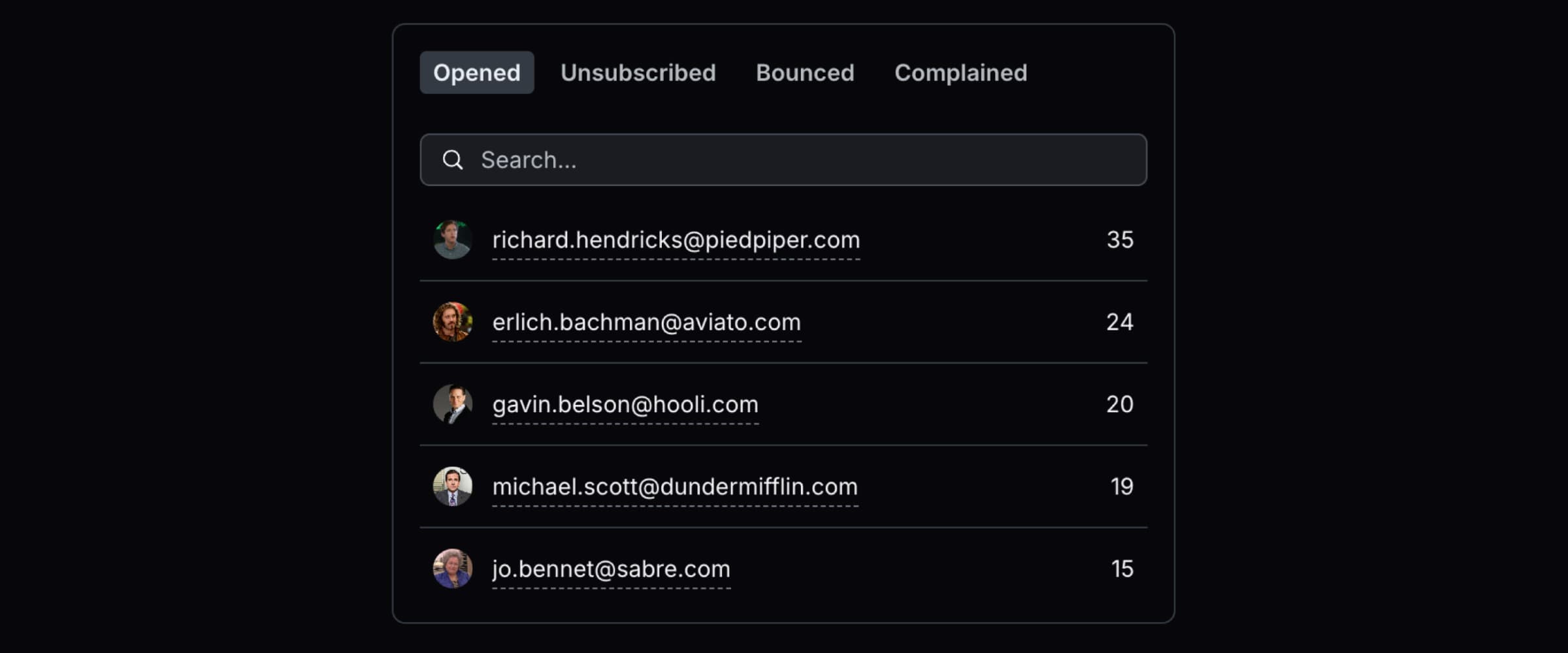Click Jo Bennet's avatar picture
The width and height of the screenshot is (1568, 653).
(x=453, y=569)
